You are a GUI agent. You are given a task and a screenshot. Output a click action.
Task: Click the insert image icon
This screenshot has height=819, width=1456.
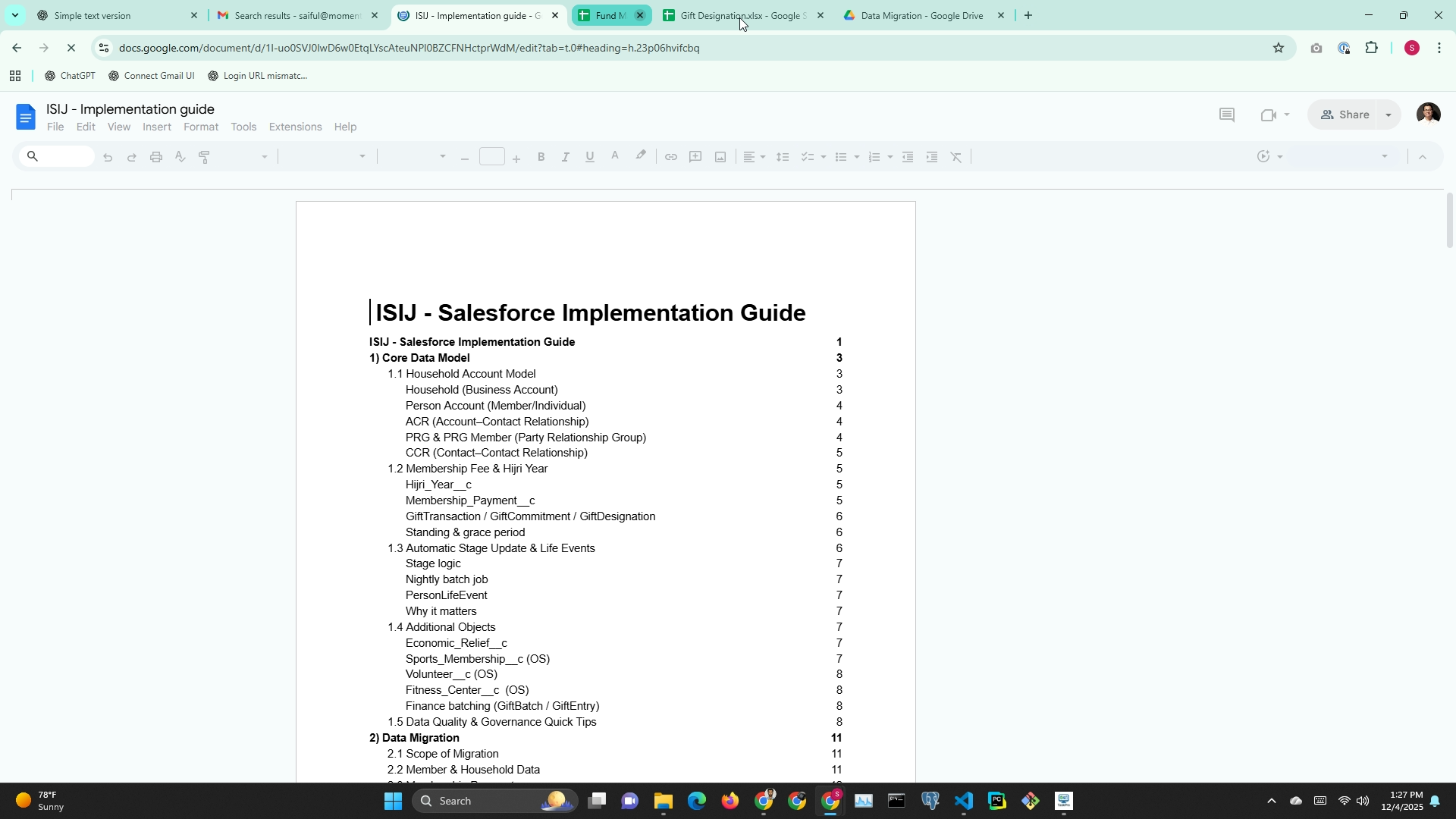[x=720, y=157]
